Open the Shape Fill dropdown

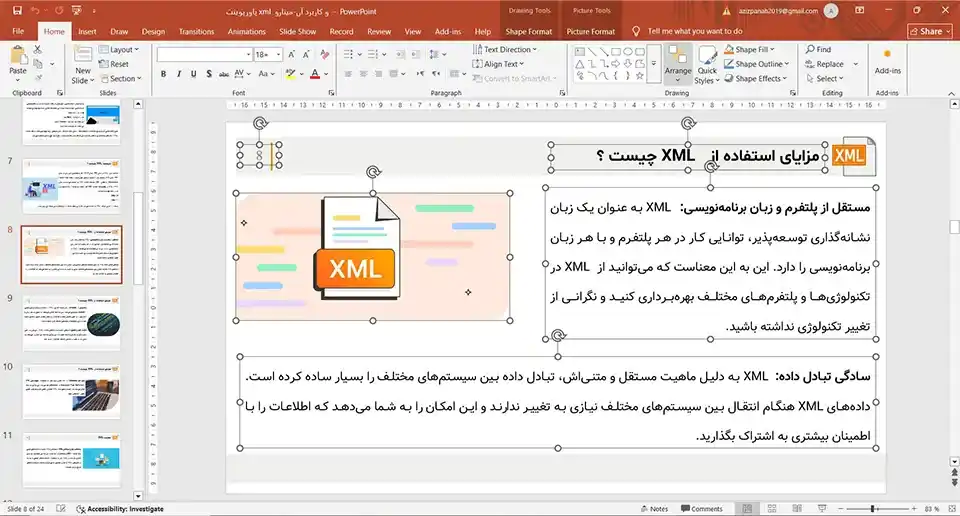pyautogui.click(x=750, y=50)
